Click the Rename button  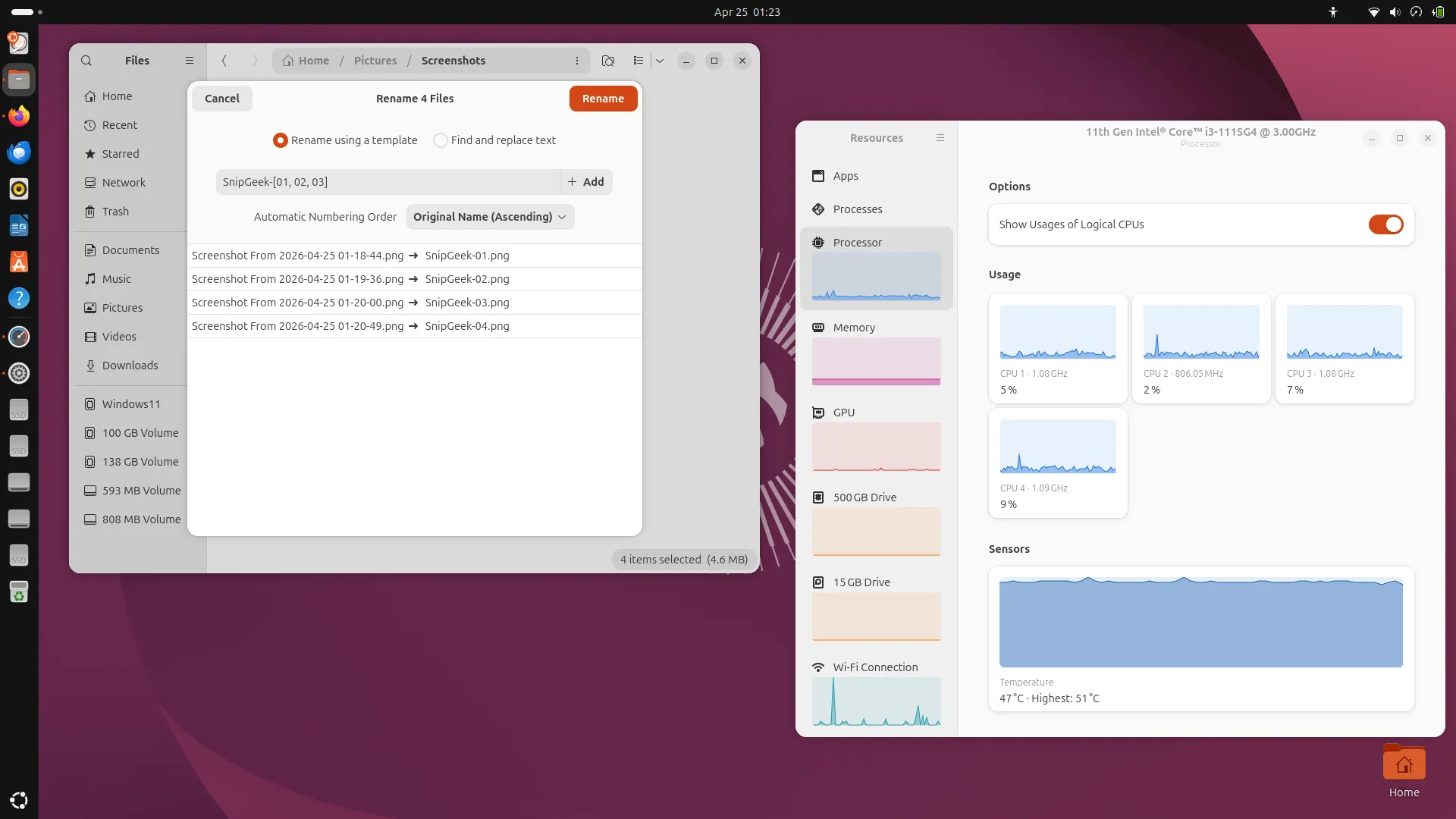pyautogui.click(x=603, y=98)
